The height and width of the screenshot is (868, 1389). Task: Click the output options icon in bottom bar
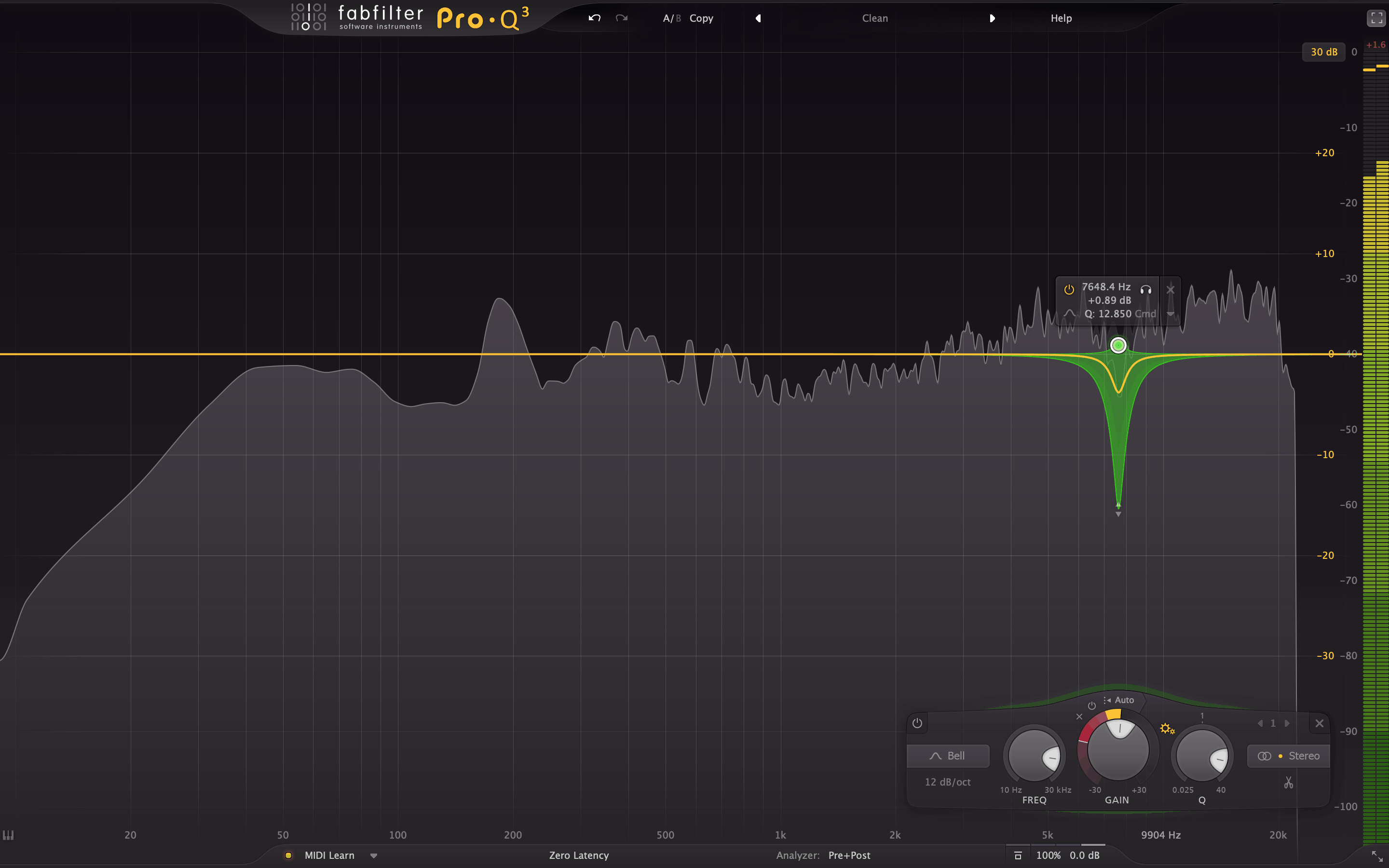tap(1018, 855)
